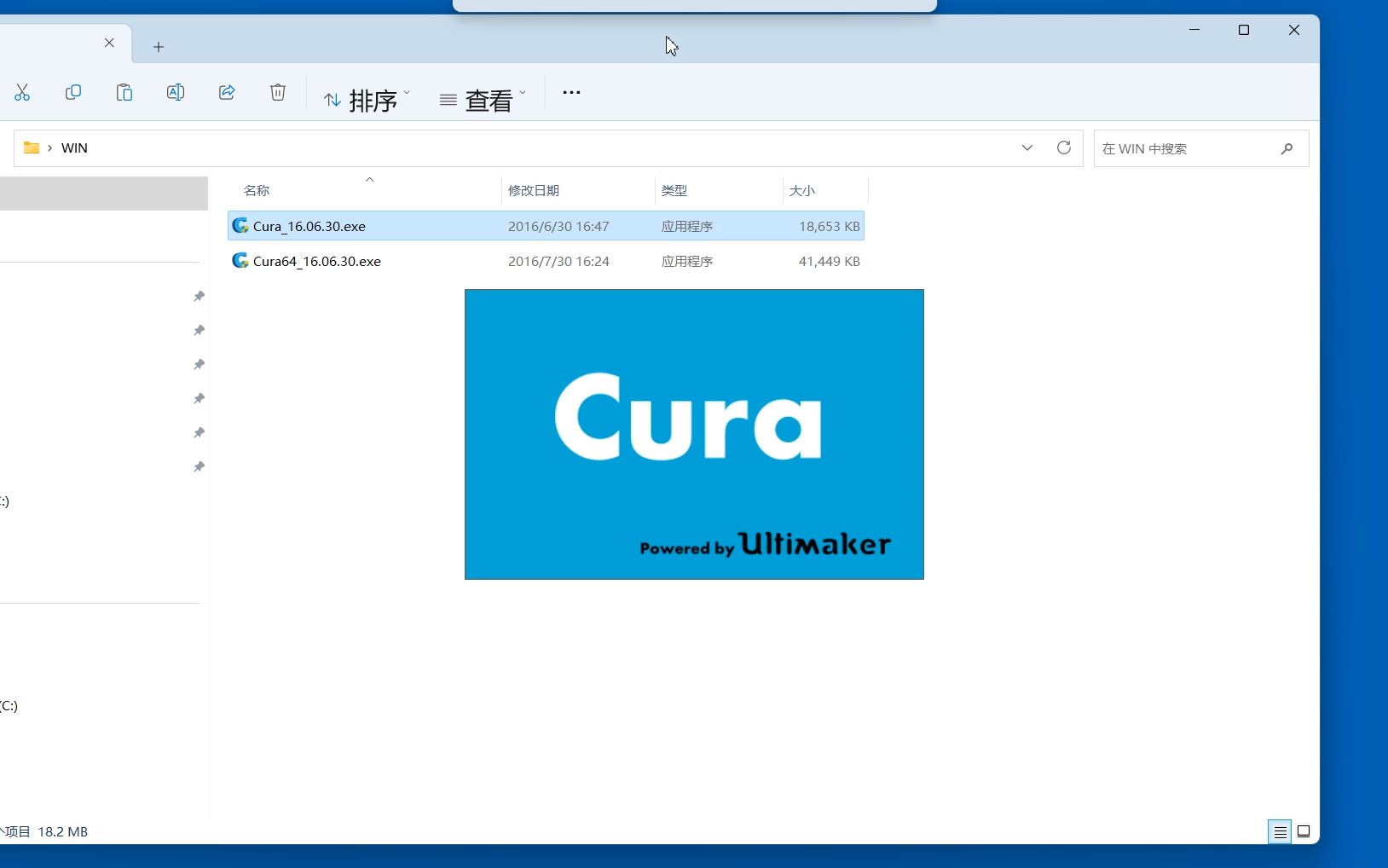Click the Paste clipboard icon
Screen dimensions: 1388x868
coord(124,92)
